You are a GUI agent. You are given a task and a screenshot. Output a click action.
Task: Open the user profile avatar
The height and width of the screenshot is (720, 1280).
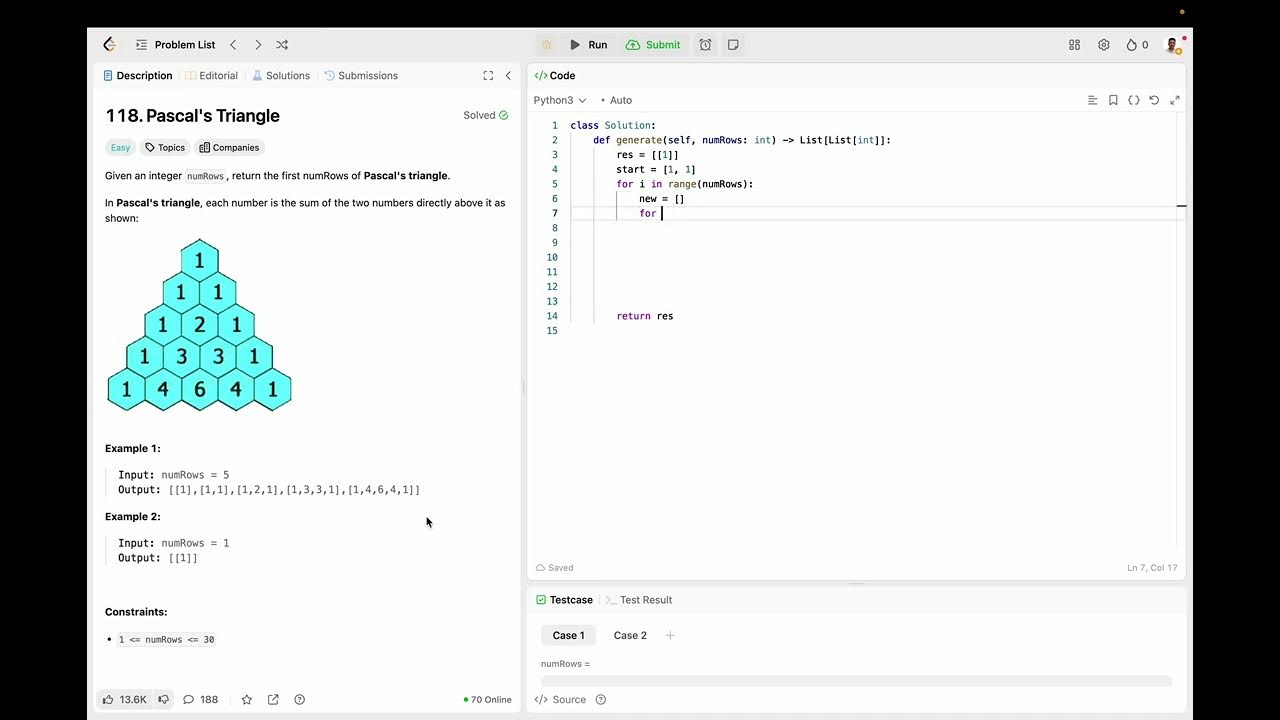(x=1173, y=45)
